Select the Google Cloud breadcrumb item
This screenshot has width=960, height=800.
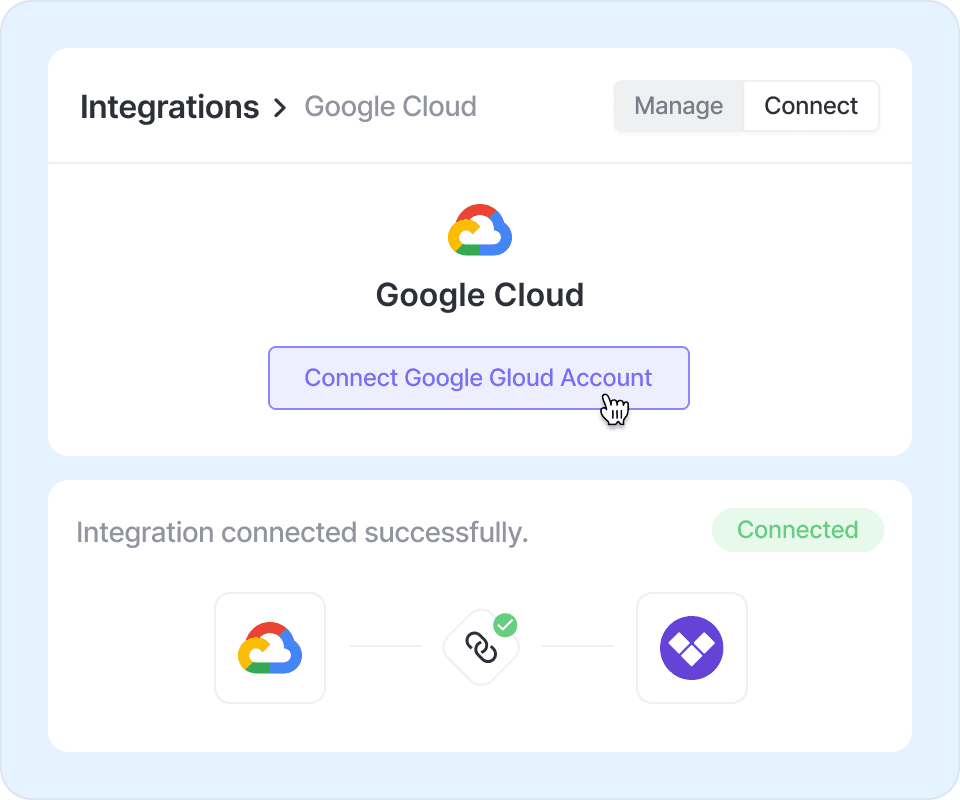coord(390,107)
